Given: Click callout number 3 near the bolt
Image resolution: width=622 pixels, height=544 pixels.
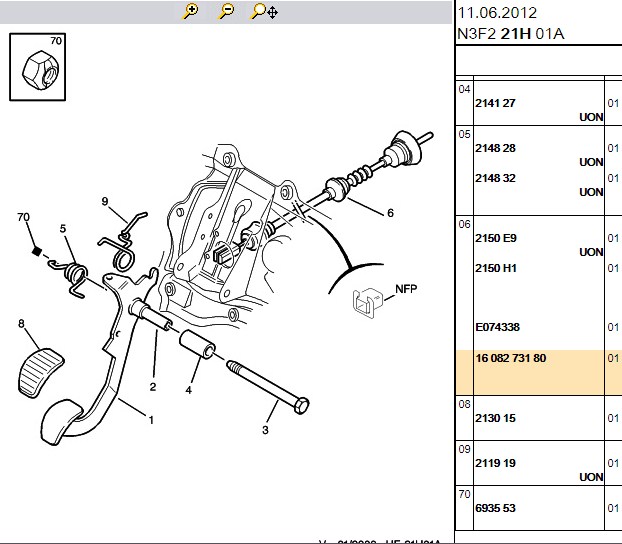Looking at the screenshot, I should tap(265, 430).
